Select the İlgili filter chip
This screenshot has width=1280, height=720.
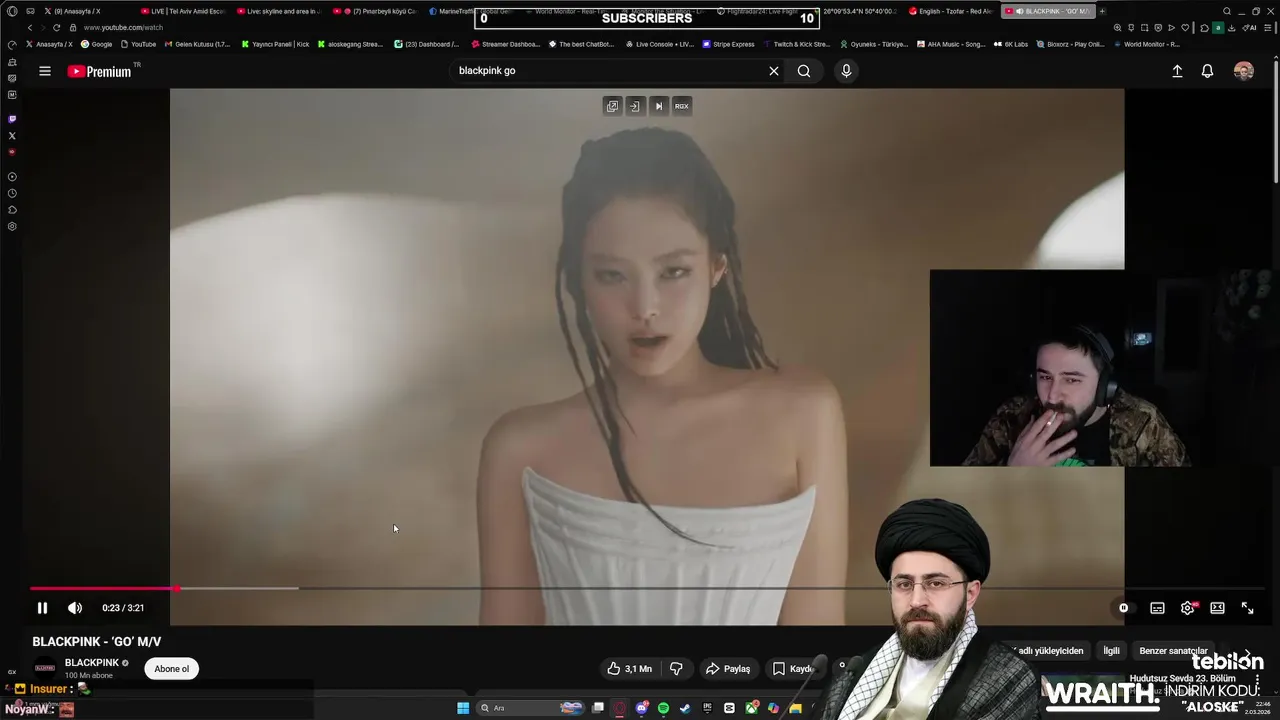pyautogui.click(x=1111, y=651)
